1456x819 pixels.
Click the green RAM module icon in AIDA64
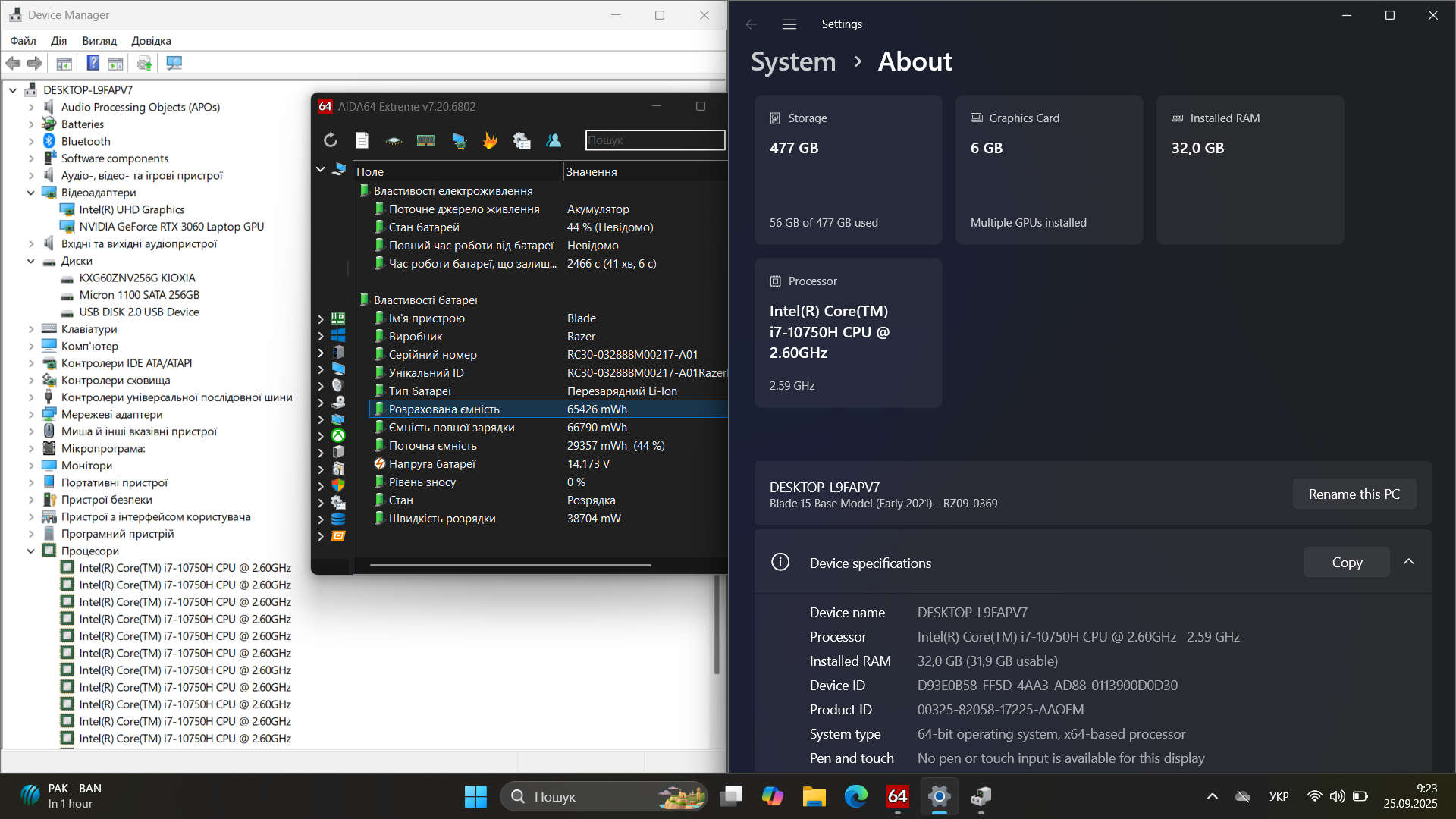[x=425, y=140]
